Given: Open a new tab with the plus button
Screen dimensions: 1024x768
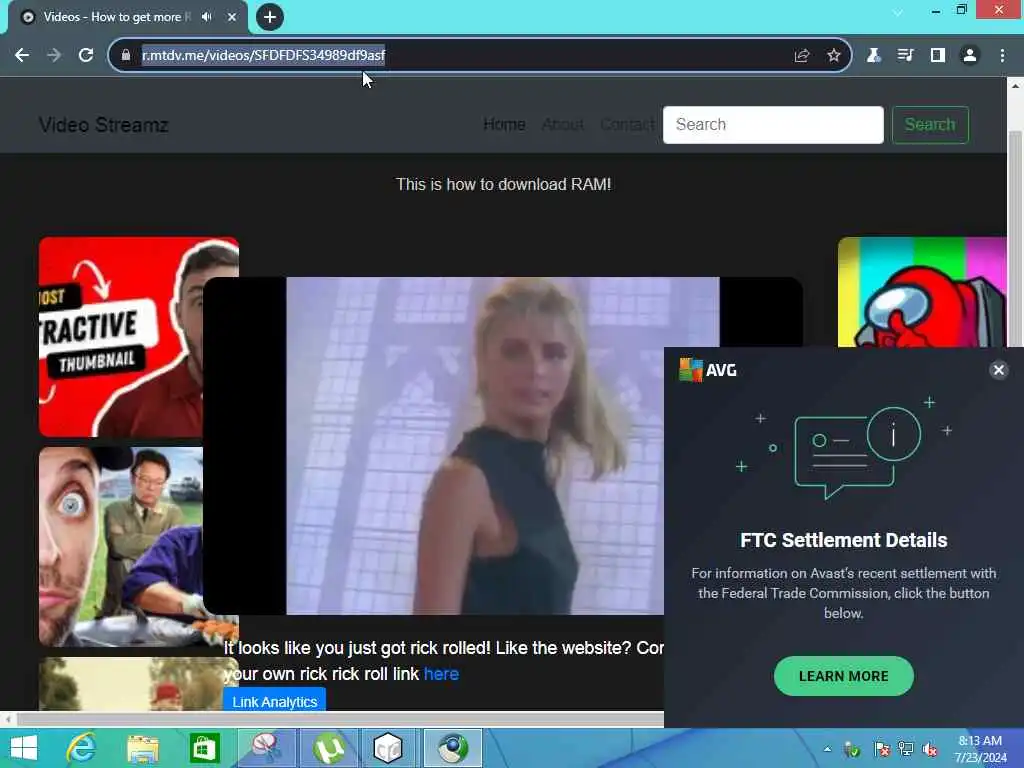Looking at the screenshot, I should (x=270, y=17).
